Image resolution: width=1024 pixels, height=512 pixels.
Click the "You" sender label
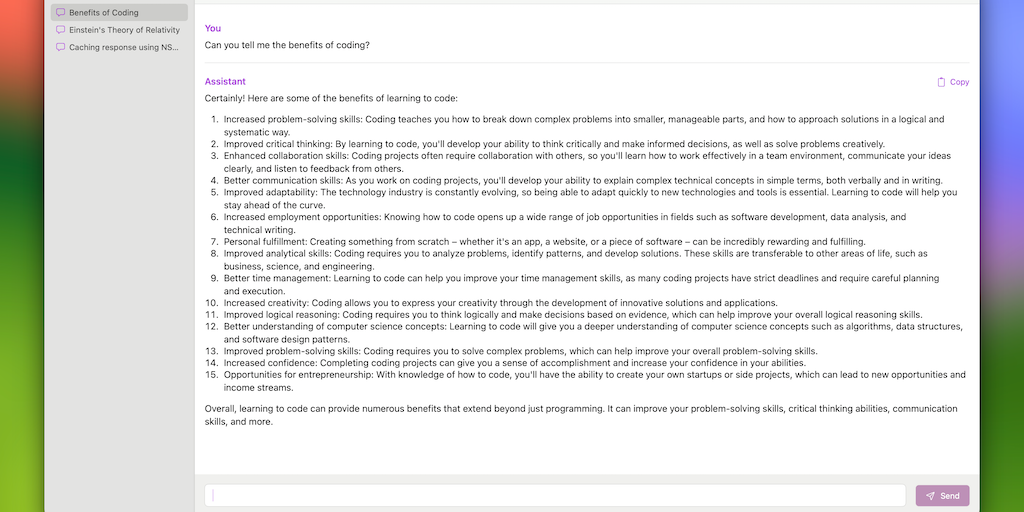[213, 28]
